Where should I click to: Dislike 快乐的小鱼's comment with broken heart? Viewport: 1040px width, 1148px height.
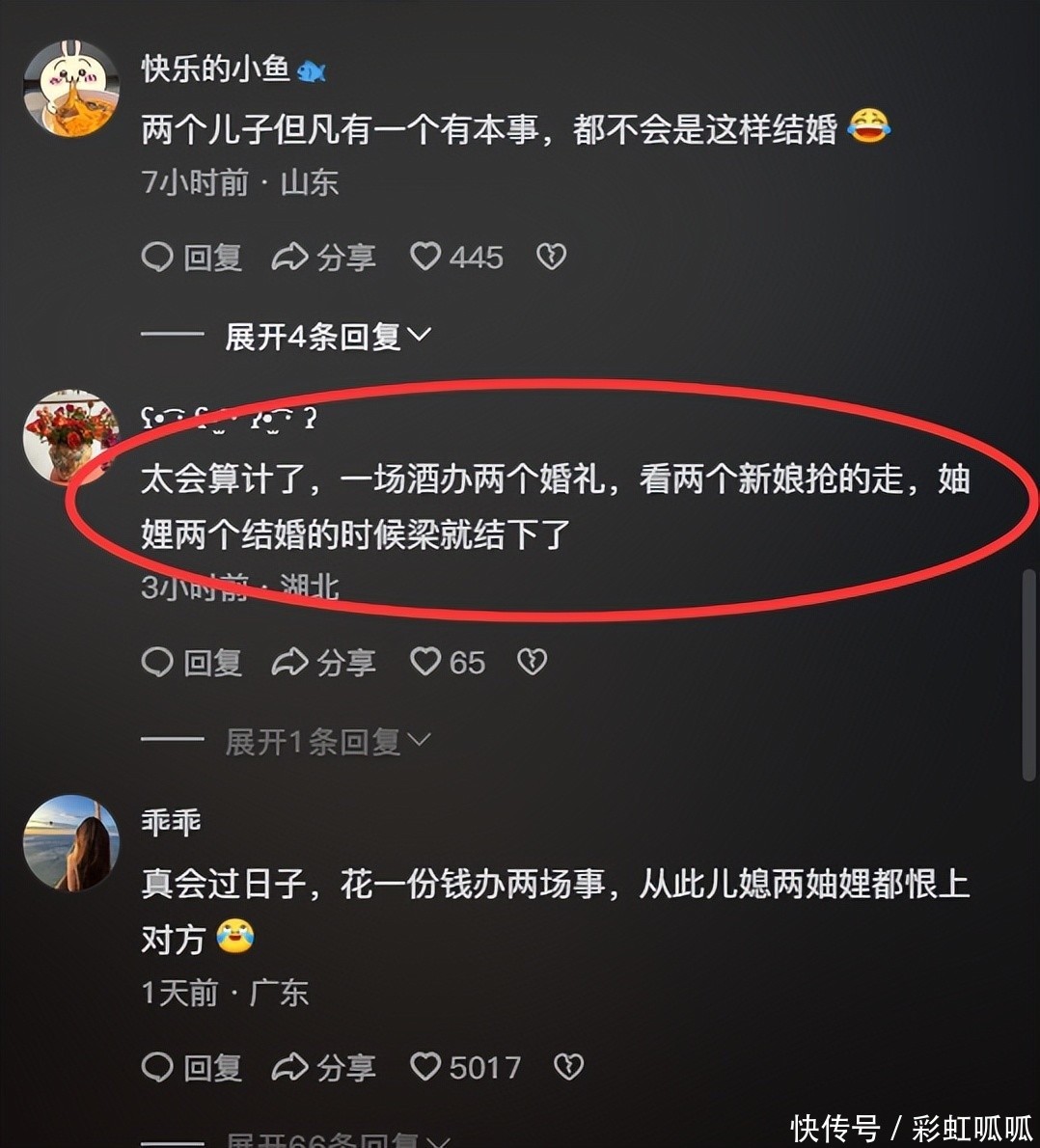551,257
